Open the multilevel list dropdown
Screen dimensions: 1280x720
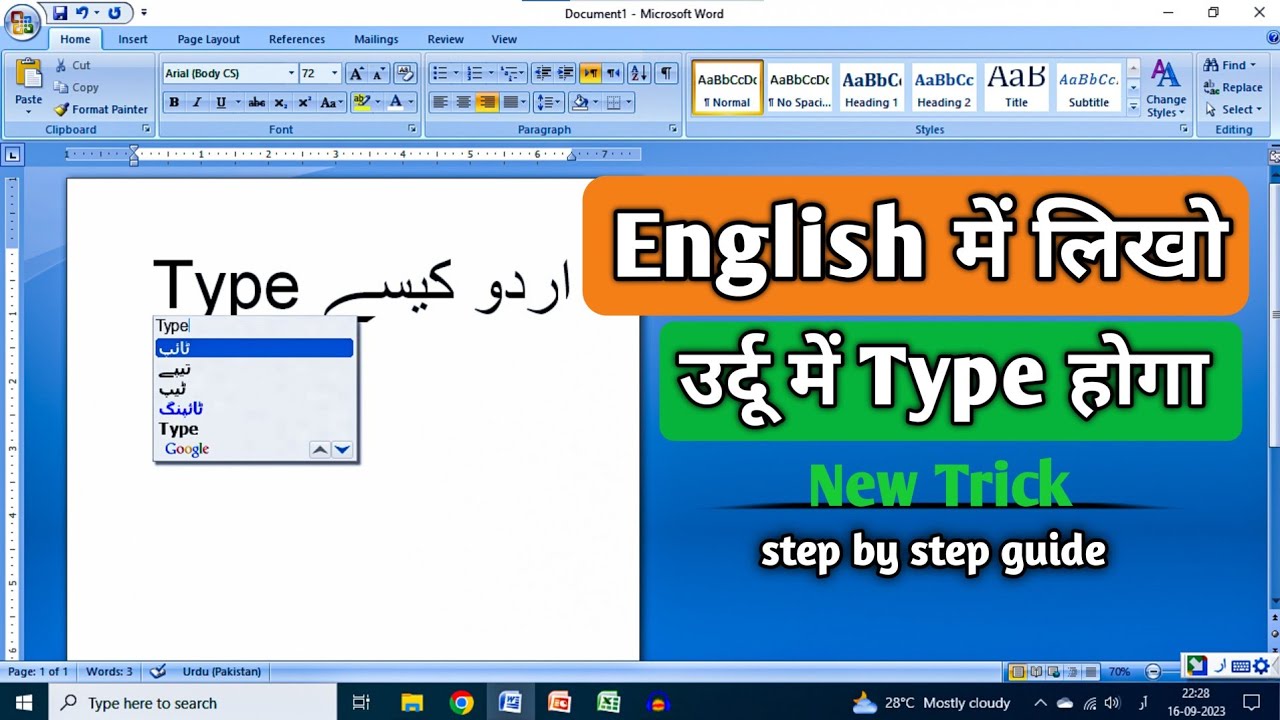(523, 73)
